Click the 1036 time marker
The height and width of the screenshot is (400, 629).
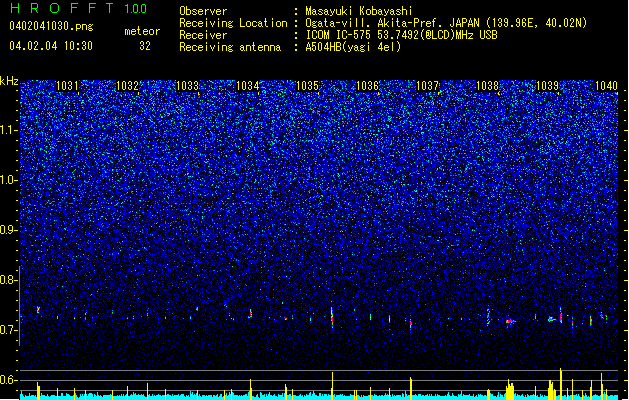pos(367,85)
